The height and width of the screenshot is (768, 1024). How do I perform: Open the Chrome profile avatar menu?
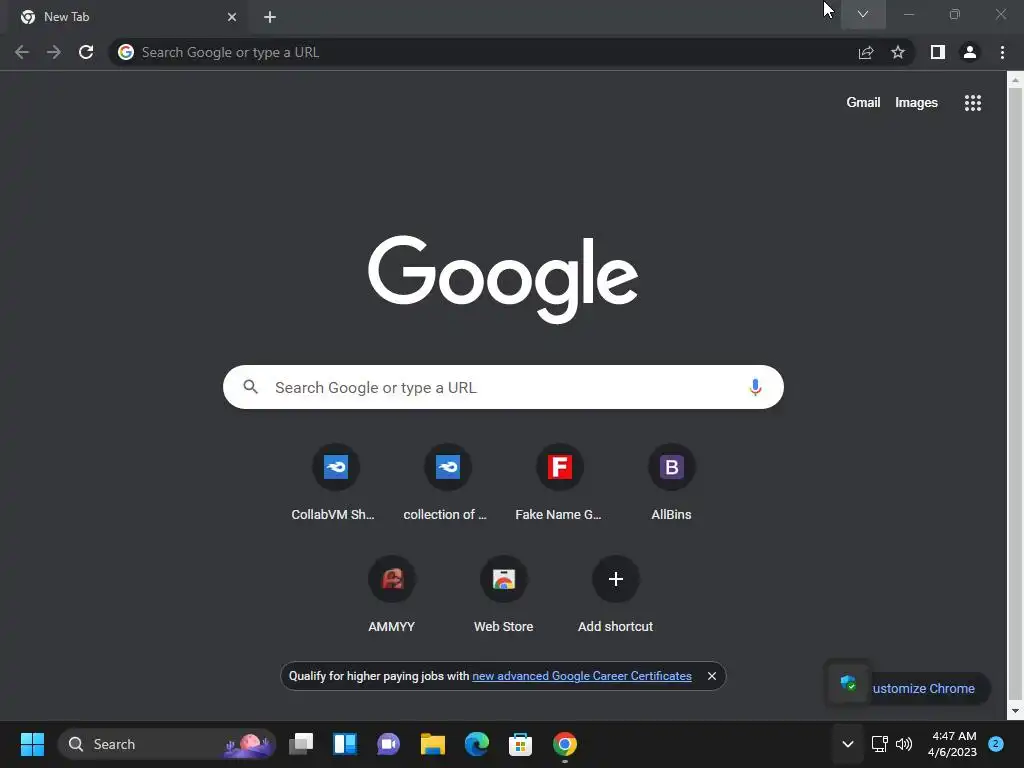(970, 52)
